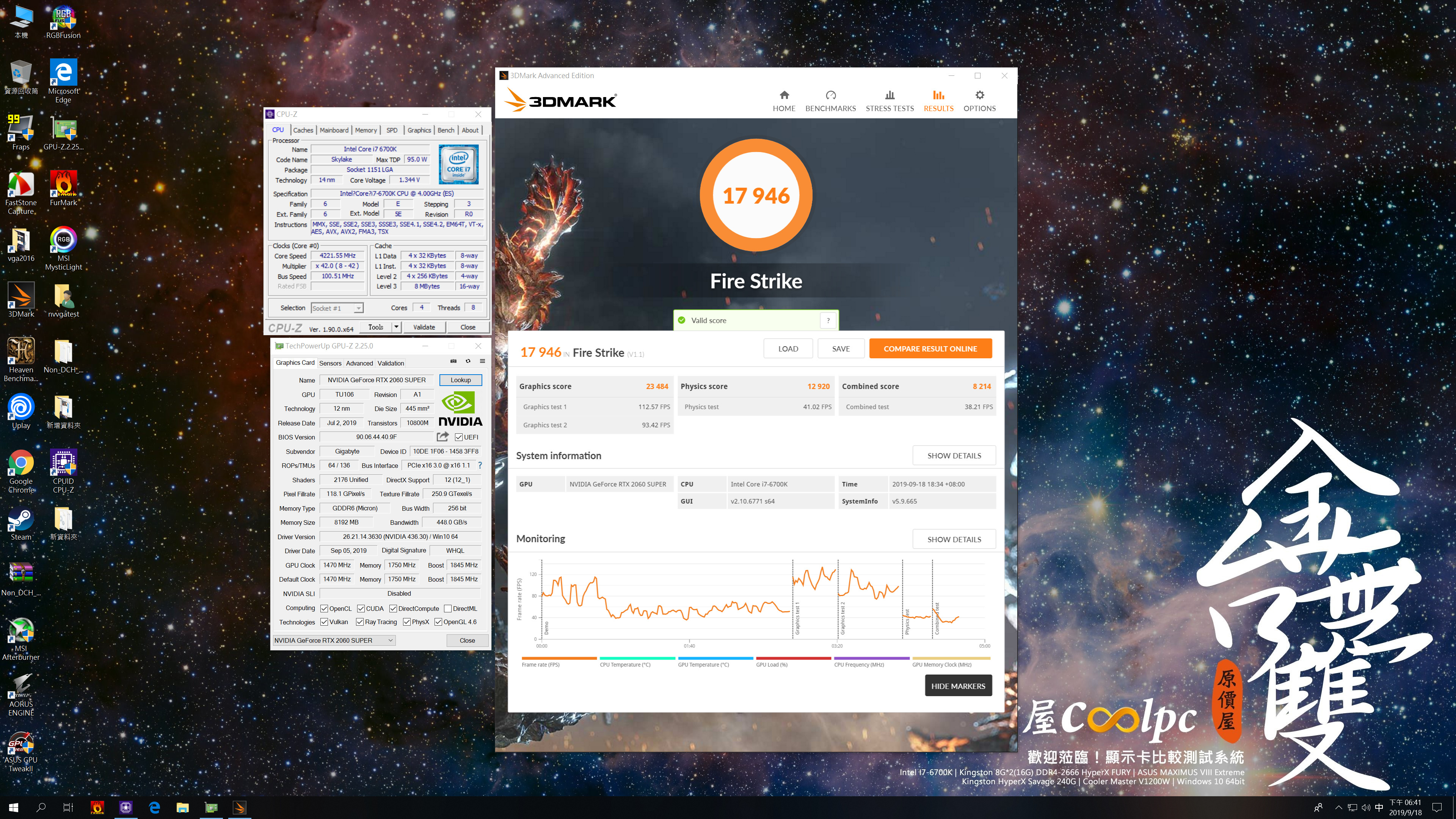Select the 3DMark desktop shortcut
This screenshot has width=1456, height=819.
[x=21, y=300]
